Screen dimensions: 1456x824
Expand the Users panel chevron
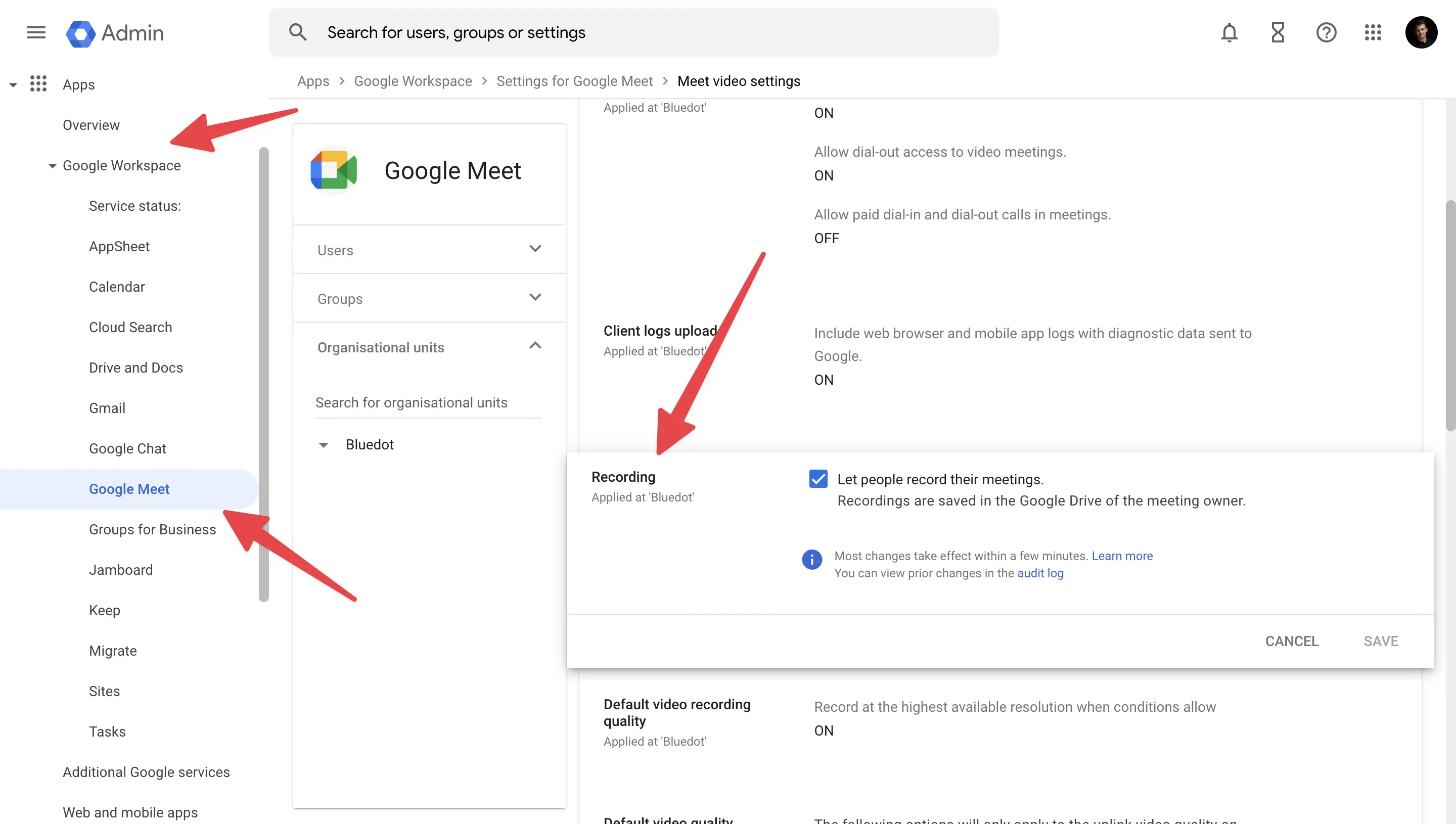click(x=535, y=248)
